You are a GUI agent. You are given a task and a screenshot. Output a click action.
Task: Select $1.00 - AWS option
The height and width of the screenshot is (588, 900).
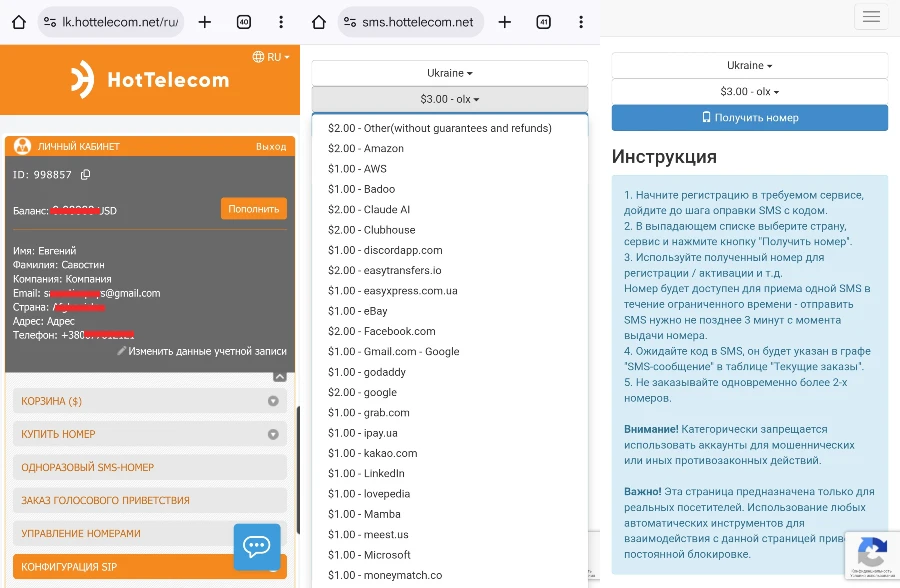tap(450, 169)
